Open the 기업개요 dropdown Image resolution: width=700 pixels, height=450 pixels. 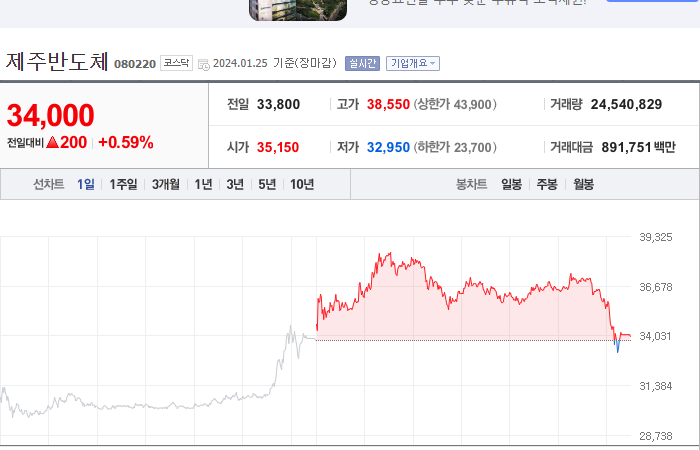coord(413,63)
